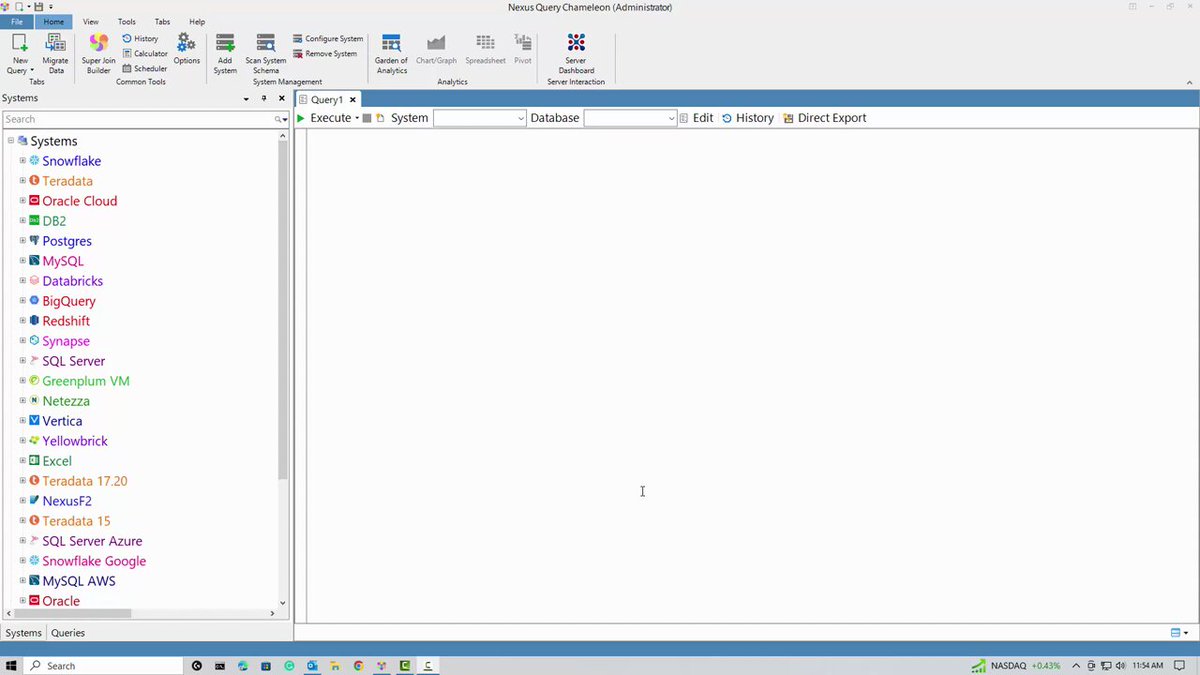Click the file icon before System label
1200x675 pixels.
[380, 118]
